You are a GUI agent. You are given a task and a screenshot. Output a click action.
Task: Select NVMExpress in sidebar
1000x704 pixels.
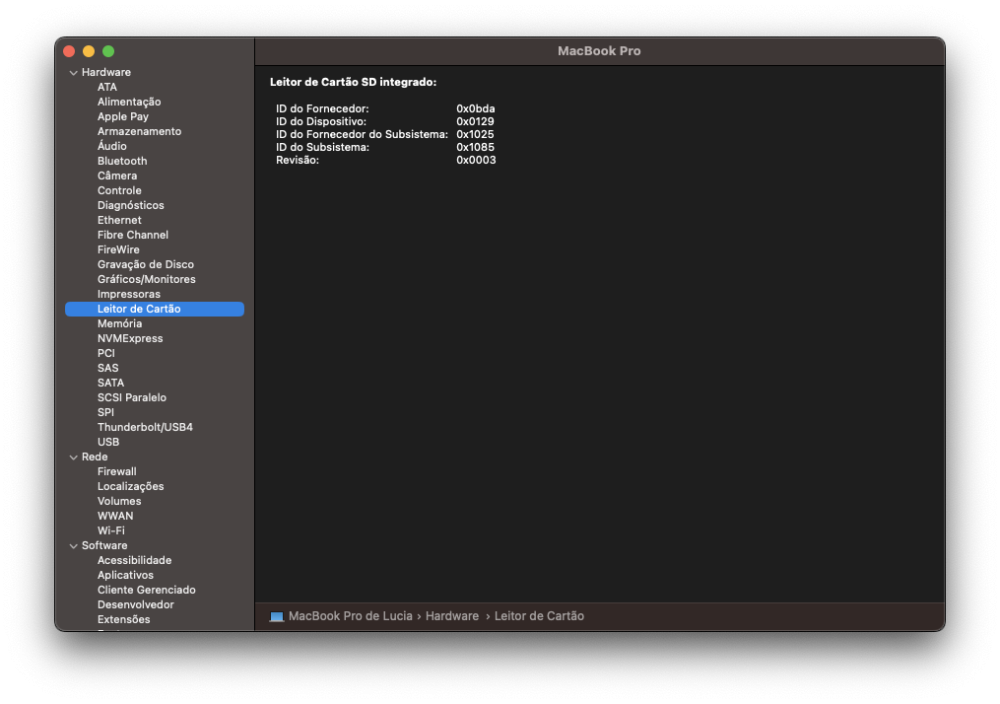[130, 339]
